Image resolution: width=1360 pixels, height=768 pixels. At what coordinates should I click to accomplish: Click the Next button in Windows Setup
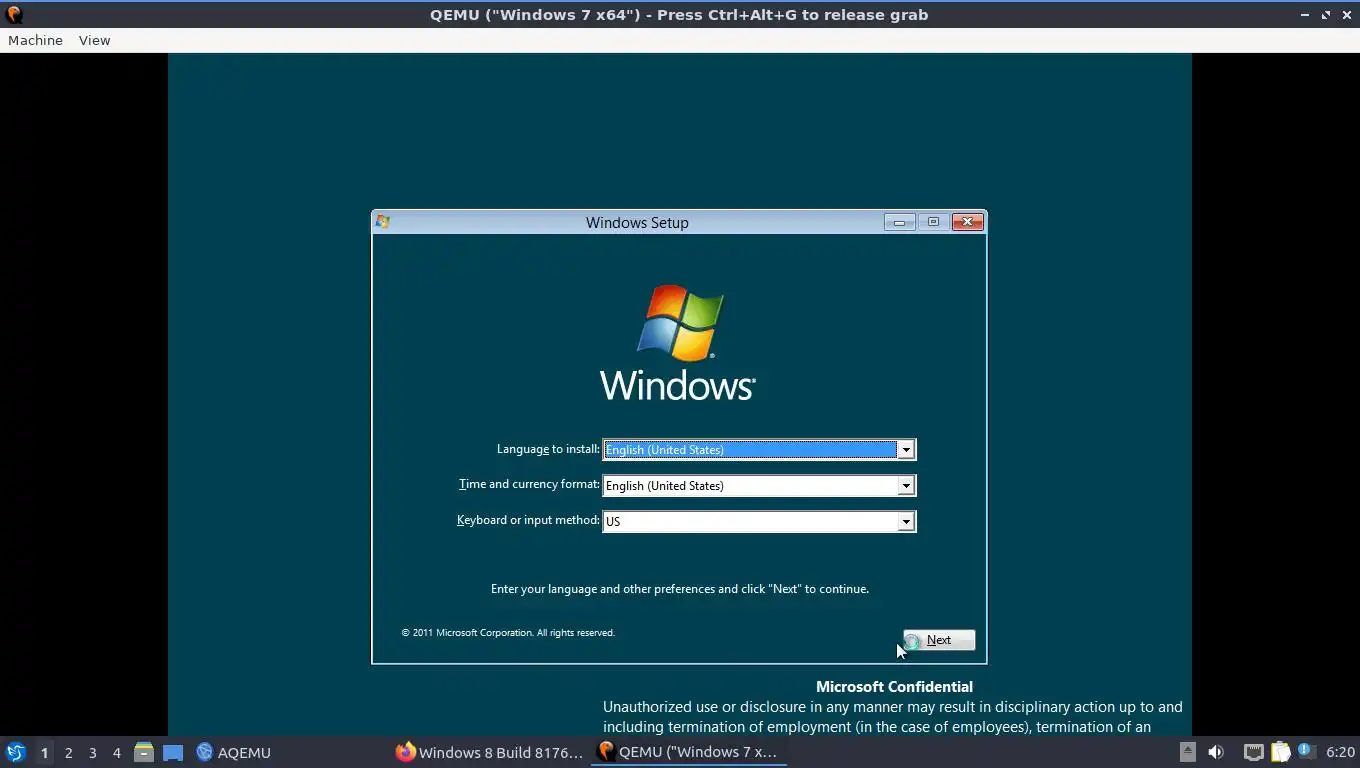pyautogui.click(x=939, y=640)
